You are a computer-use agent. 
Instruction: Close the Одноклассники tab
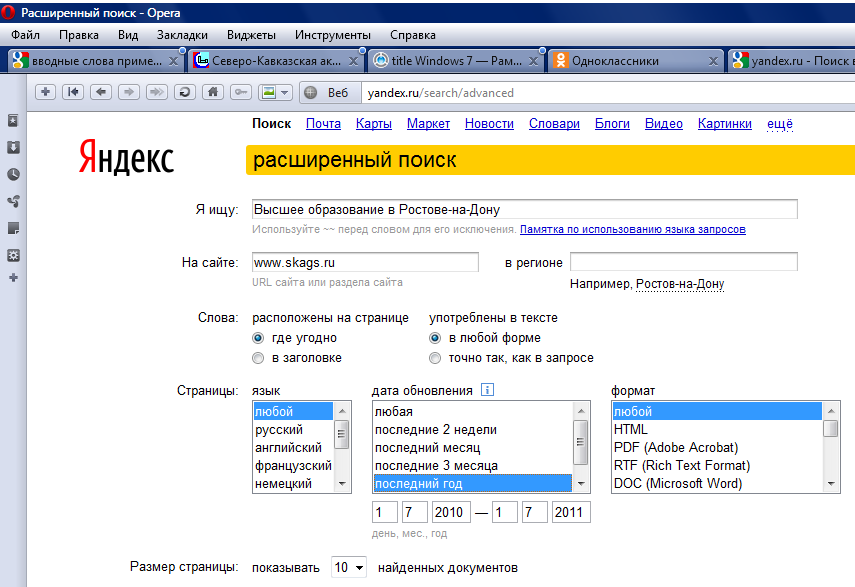(713, 61)
